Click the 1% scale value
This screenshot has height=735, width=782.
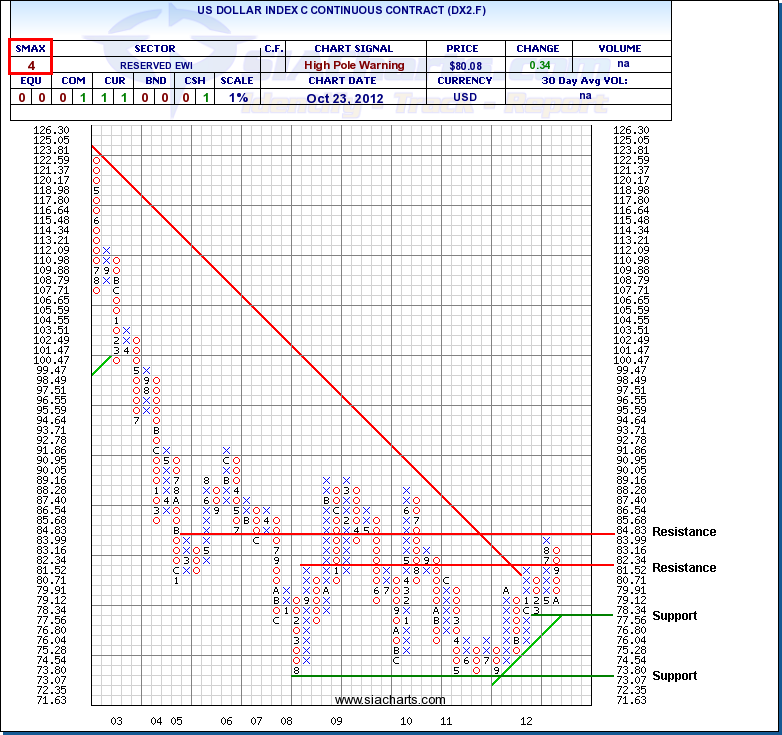(237, 98)
